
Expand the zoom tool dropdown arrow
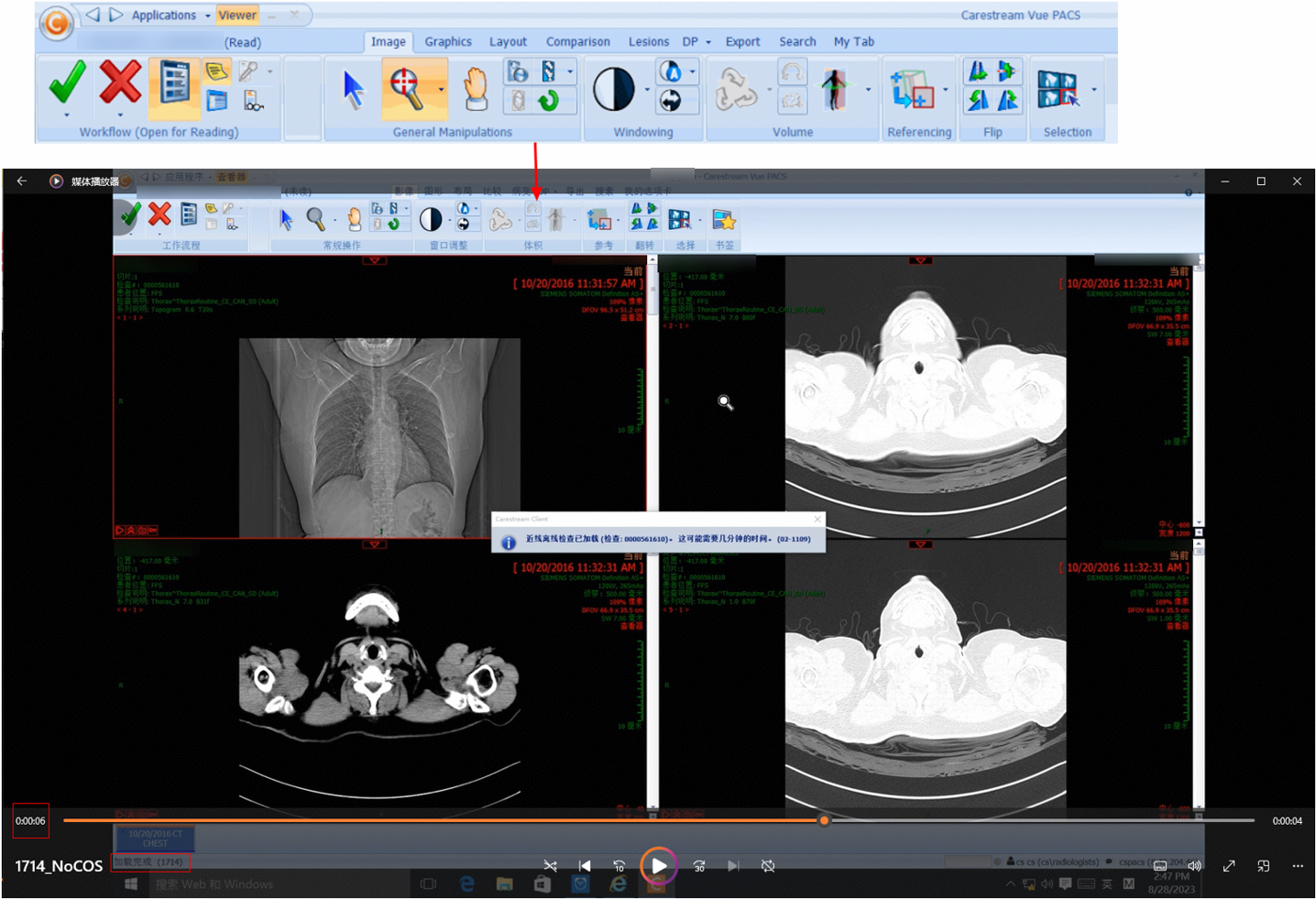441,90
